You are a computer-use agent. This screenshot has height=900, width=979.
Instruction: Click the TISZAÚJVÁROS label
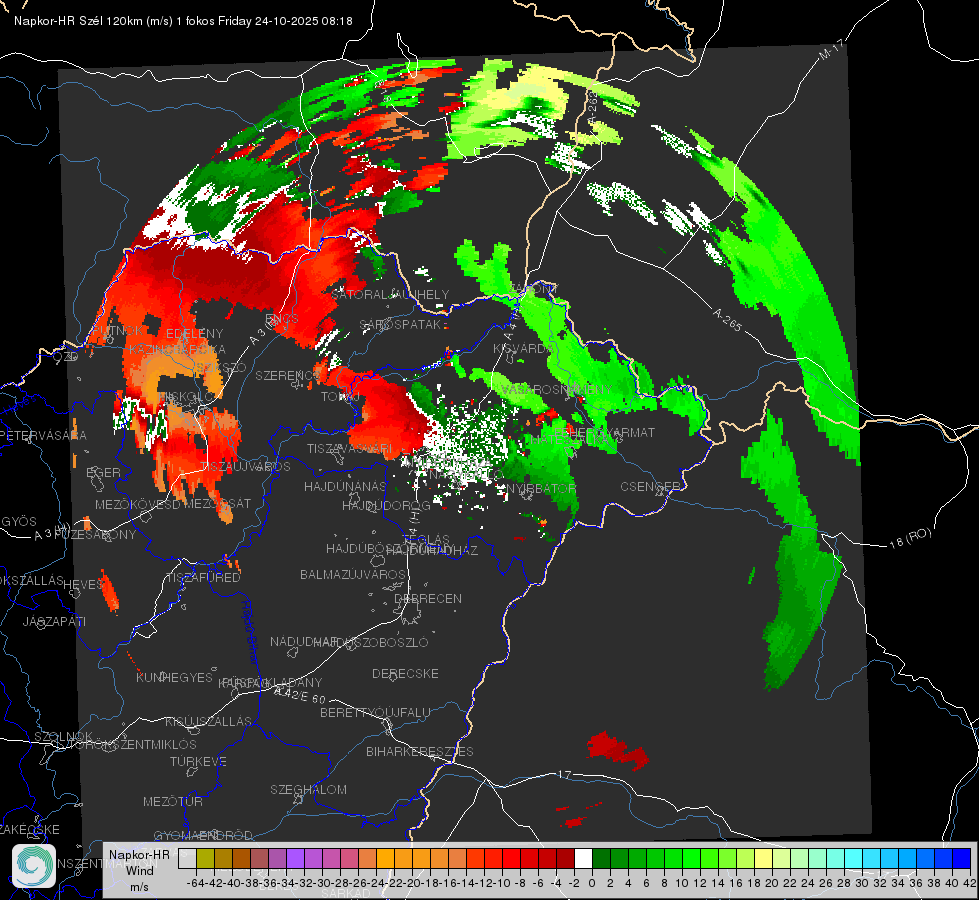tap(247, 467)
